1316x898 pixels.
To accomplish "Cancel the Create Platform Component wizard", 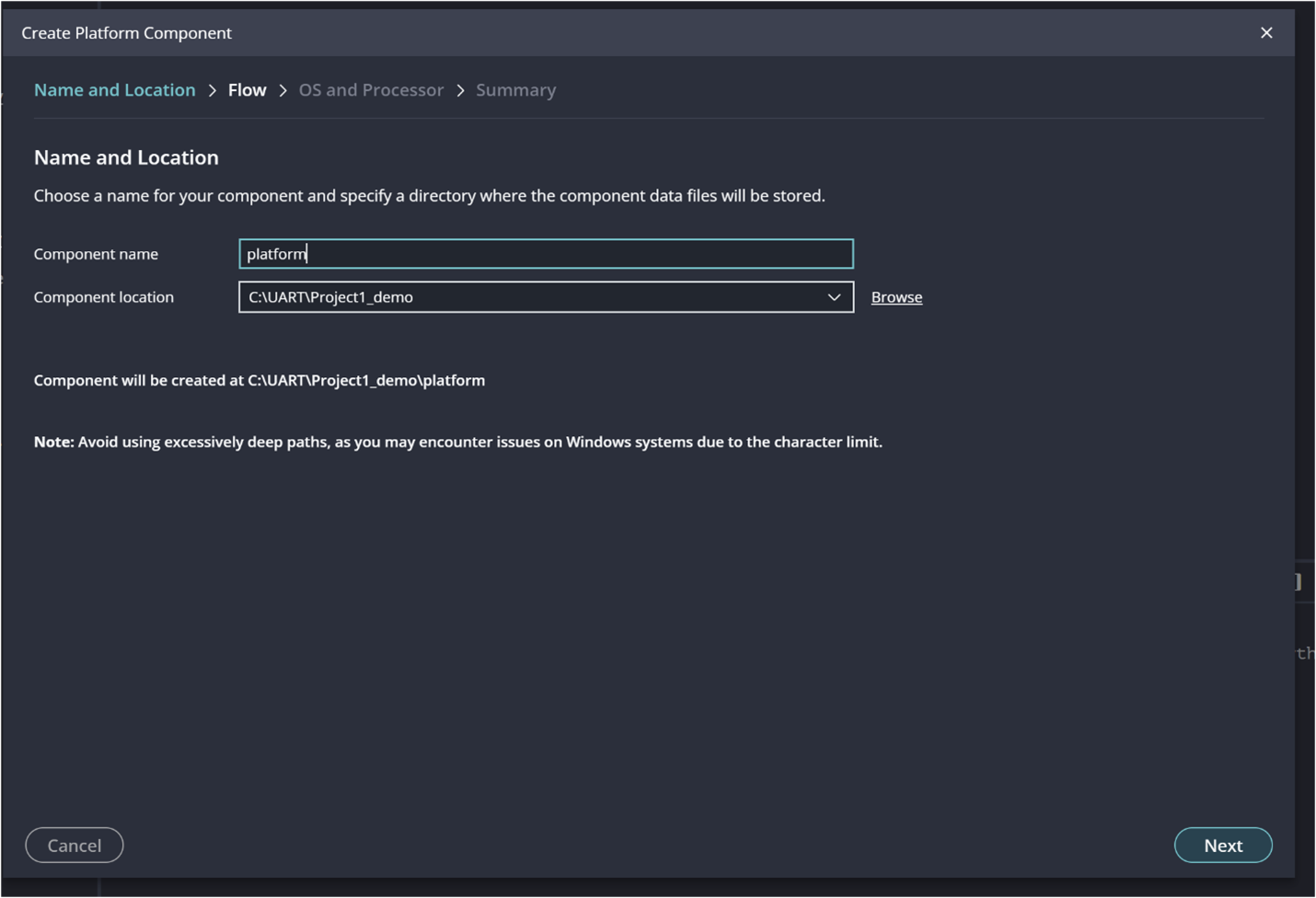I will (74, 845).
